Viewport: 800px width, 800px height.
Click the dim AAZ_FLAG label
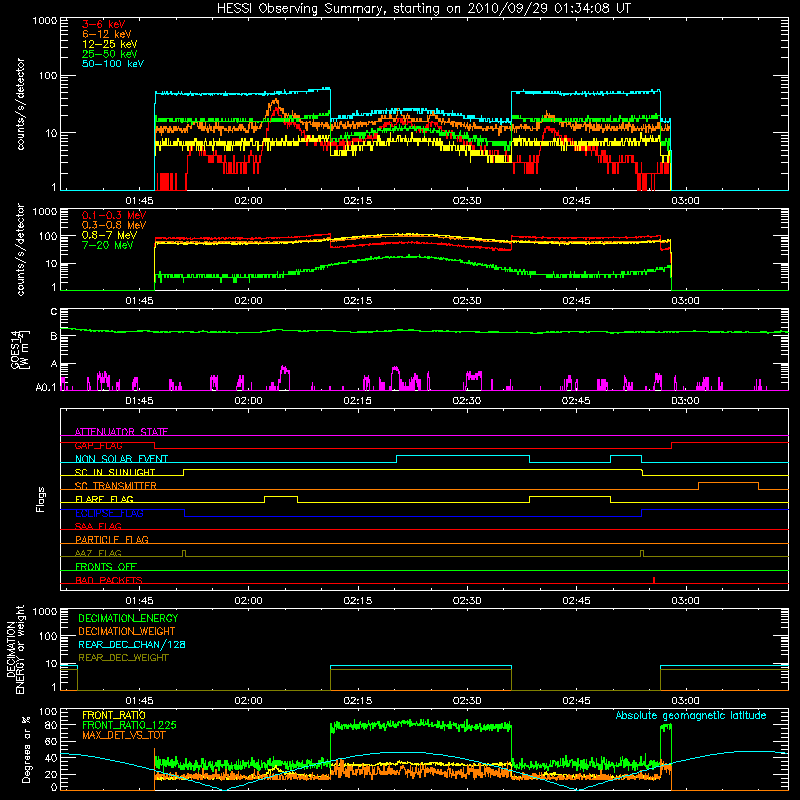click(x=98, y=553)
